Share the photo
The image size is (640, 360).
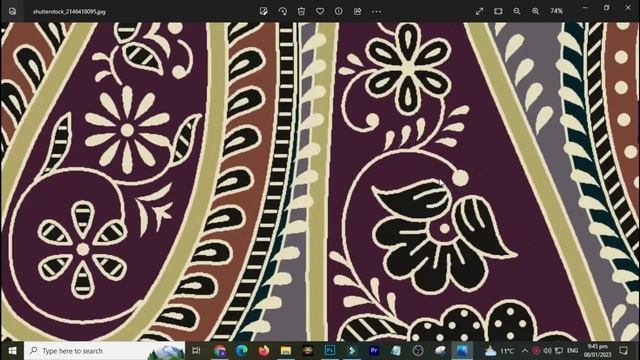pos(358,11)
